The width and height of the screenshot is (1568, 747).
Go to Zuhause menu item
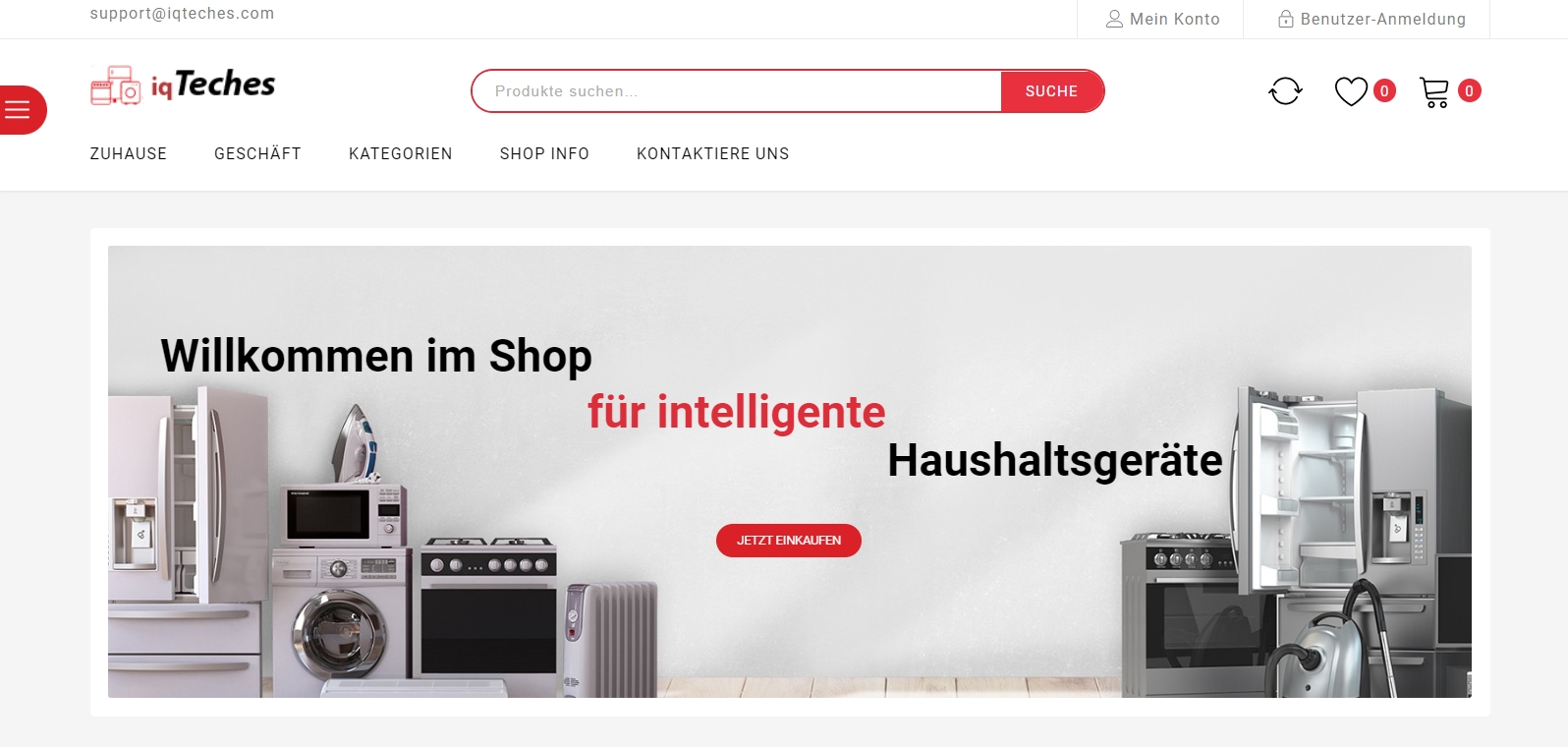(129, 153)
